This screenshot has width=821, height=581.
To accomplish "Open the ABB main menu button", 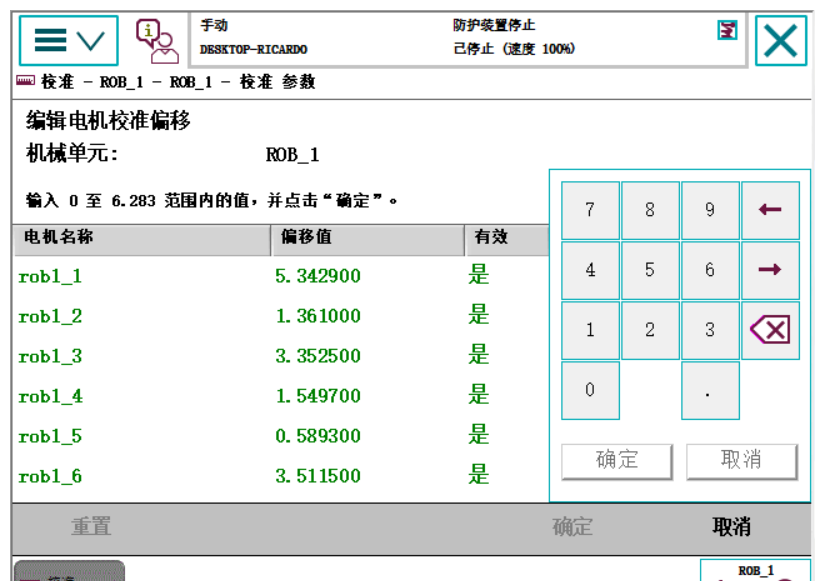I will click(69, 40).
